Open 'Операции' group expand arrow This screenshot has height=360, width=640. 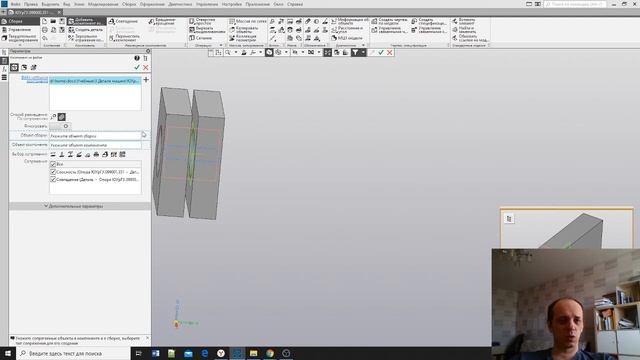pos(221,45)
